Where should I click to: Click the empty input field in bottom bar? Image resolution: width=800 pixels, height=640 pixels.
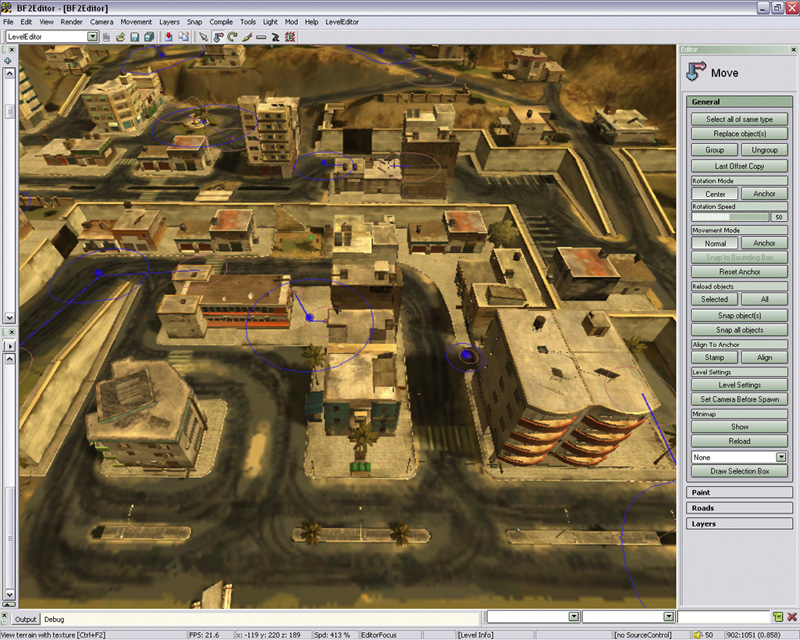coord(724,617)
